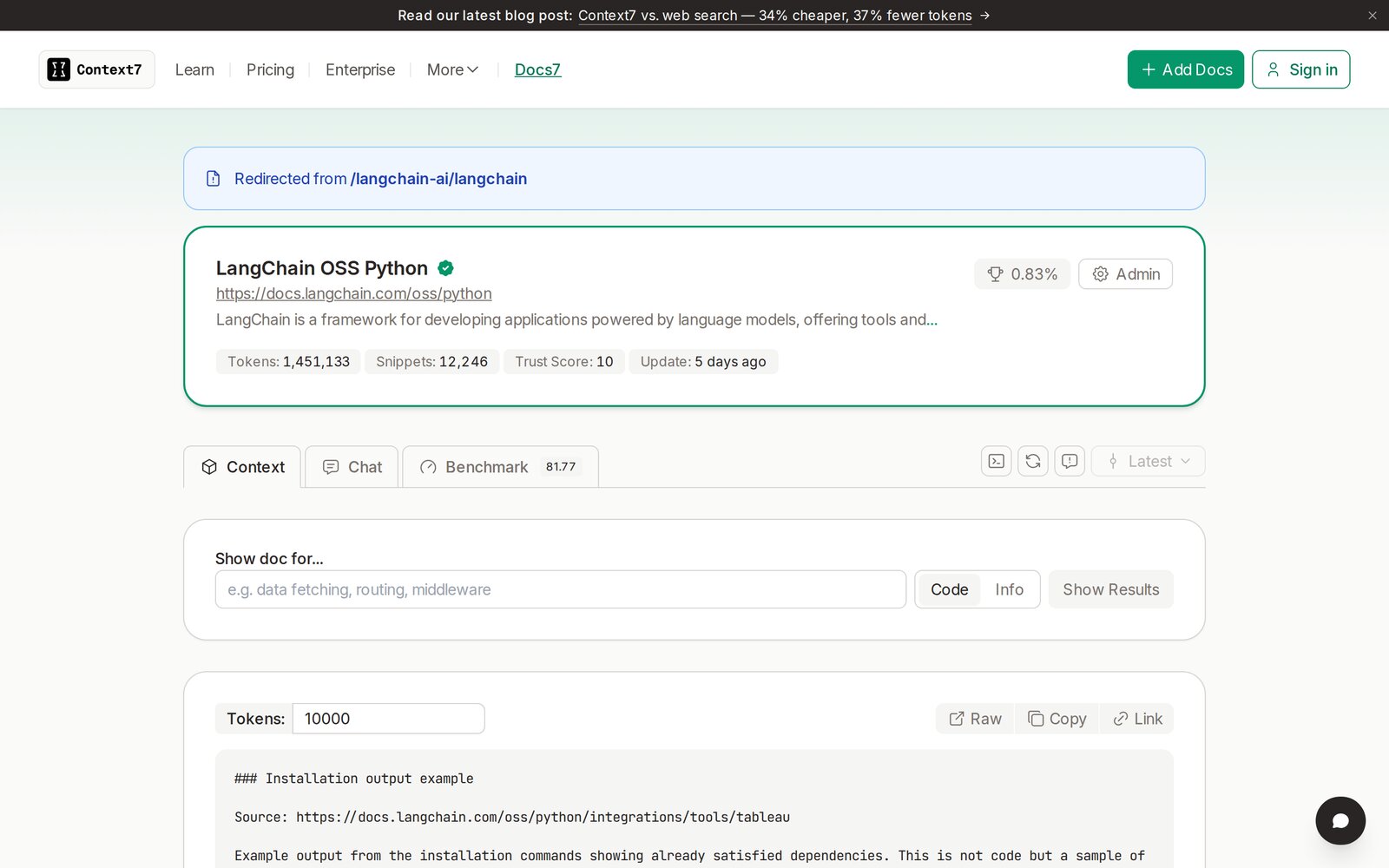Open the chat bubble widget
The height and width of the screenshot is (868, 1389).
[1340, 820]
